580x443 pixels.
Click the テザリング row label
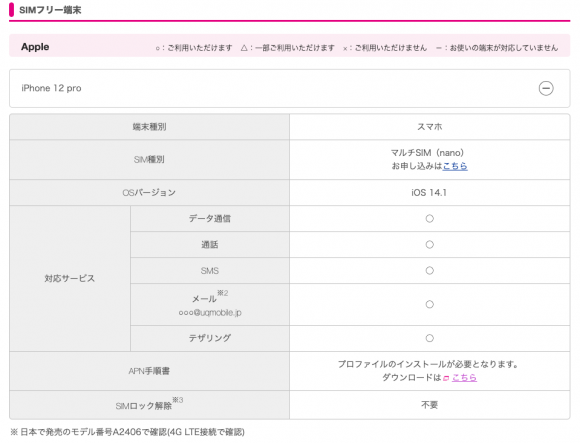click(x=210, y=338)
